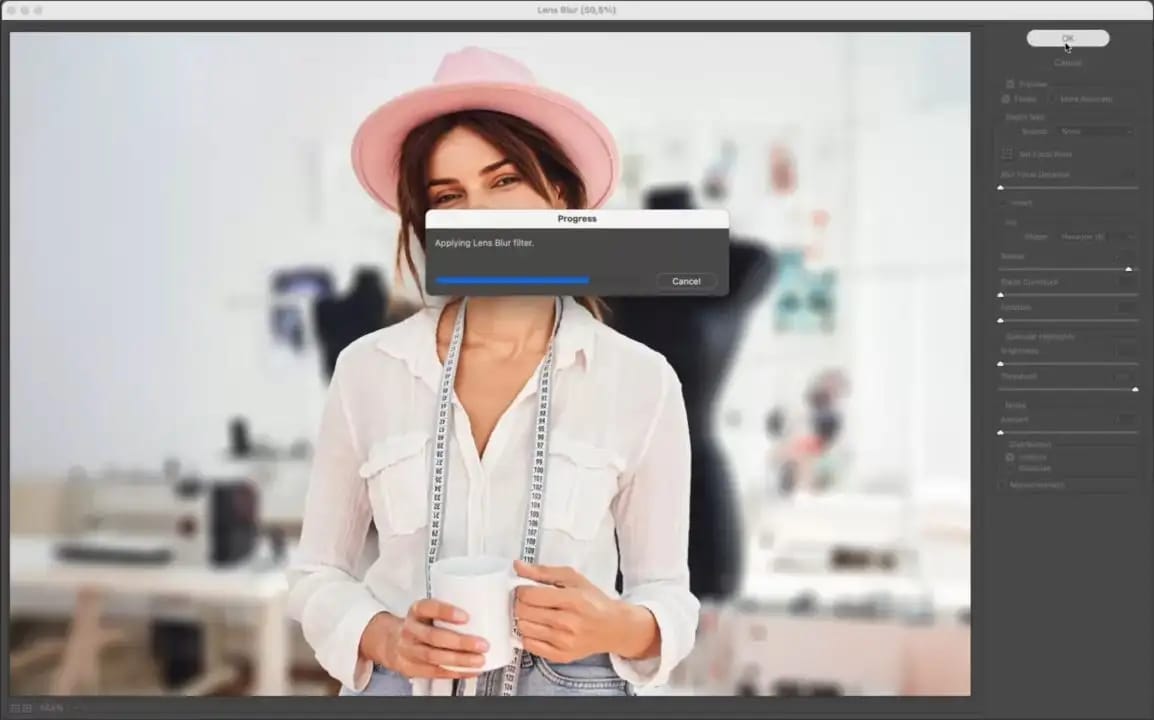Click the Brightness slider handle
1154x720 pixels.
[1000, 364]
